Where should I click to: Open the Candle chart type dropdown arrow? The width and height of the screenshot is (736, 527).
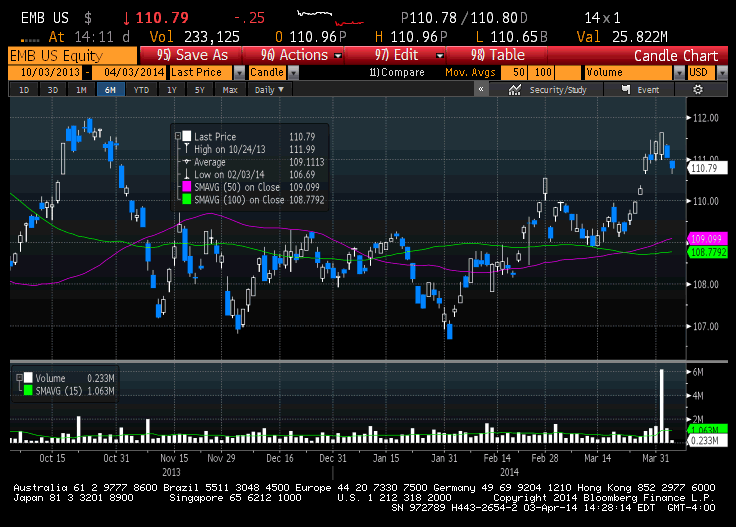293,72
